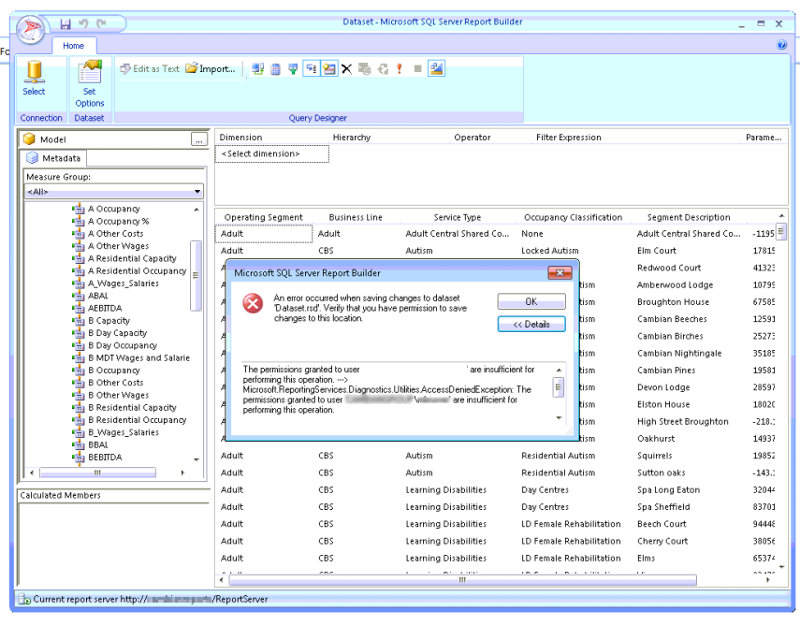Image resolution: width=800 pixels, height=619 pixels.
Task: Click the Occupancy Classification column header
Action: pos(573,217)
